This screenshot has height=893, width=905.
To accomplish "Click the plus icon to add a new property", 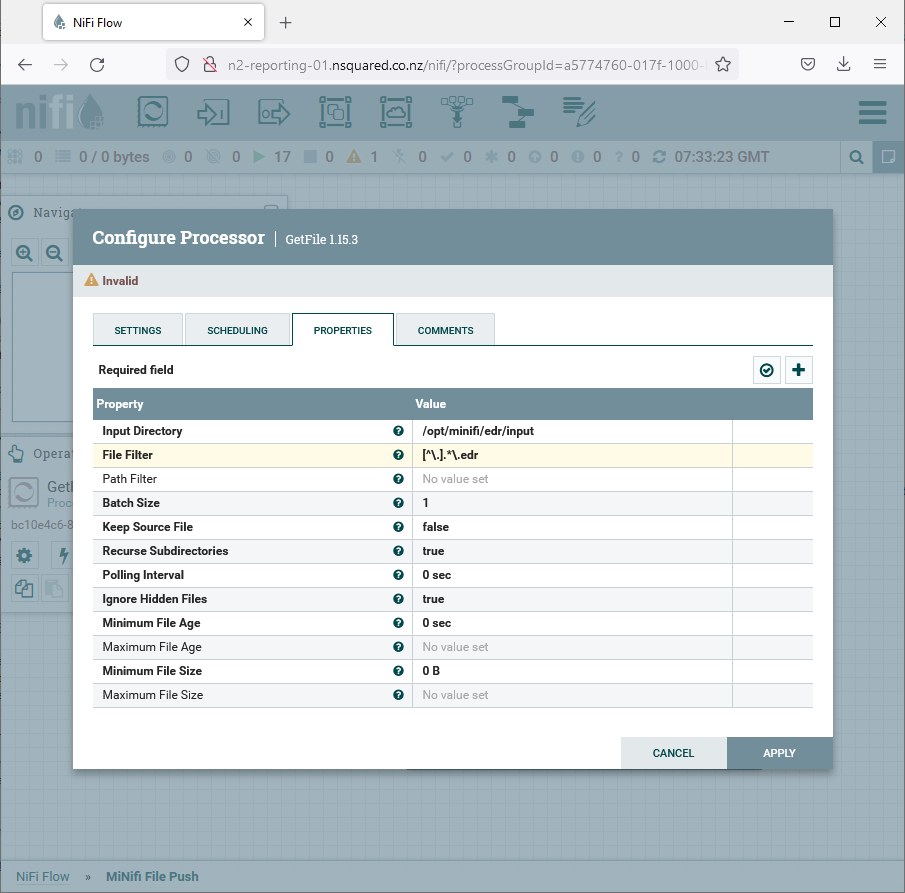I will [x=798, y=370].
